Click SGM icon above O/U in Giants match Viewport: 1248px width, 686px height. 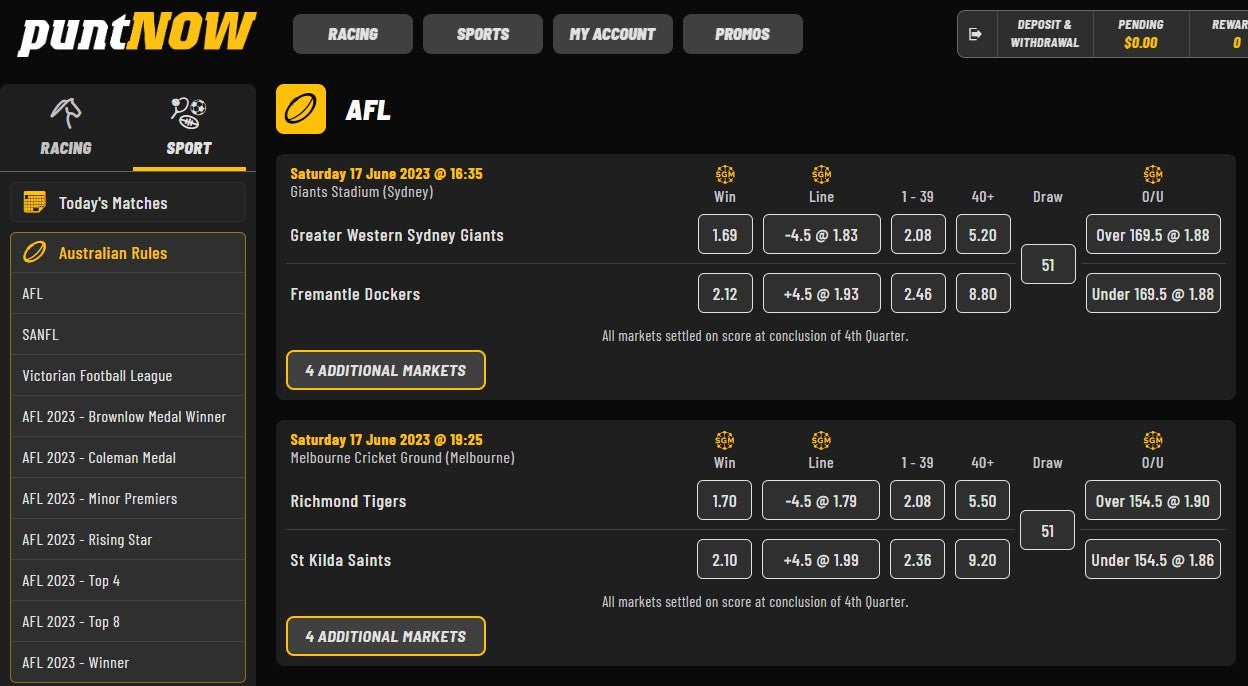(x=1153, y=174)
